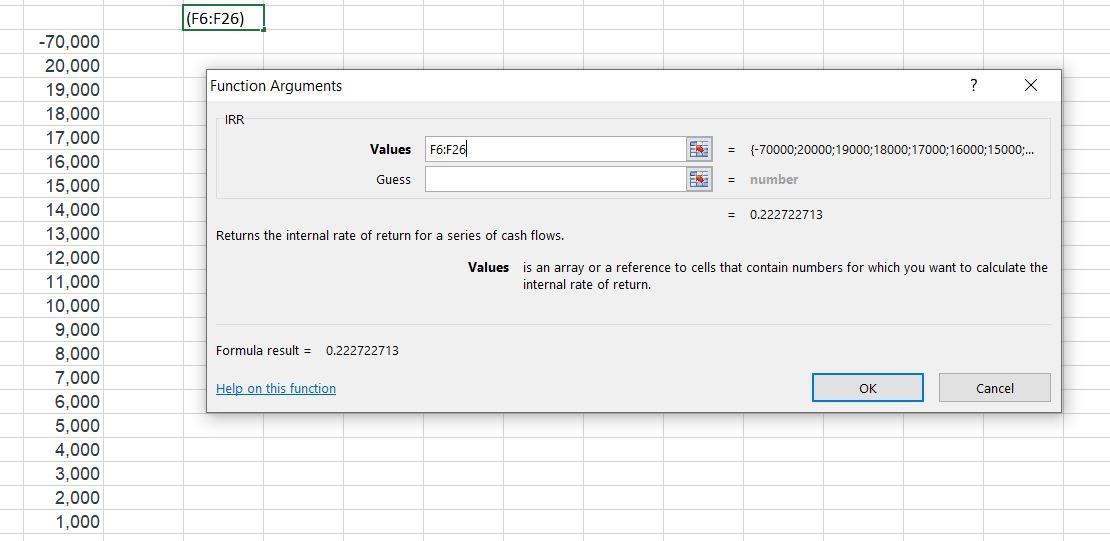Click the internal rate of return description sentence
1110x541 pixels.
tap(390, 236)
